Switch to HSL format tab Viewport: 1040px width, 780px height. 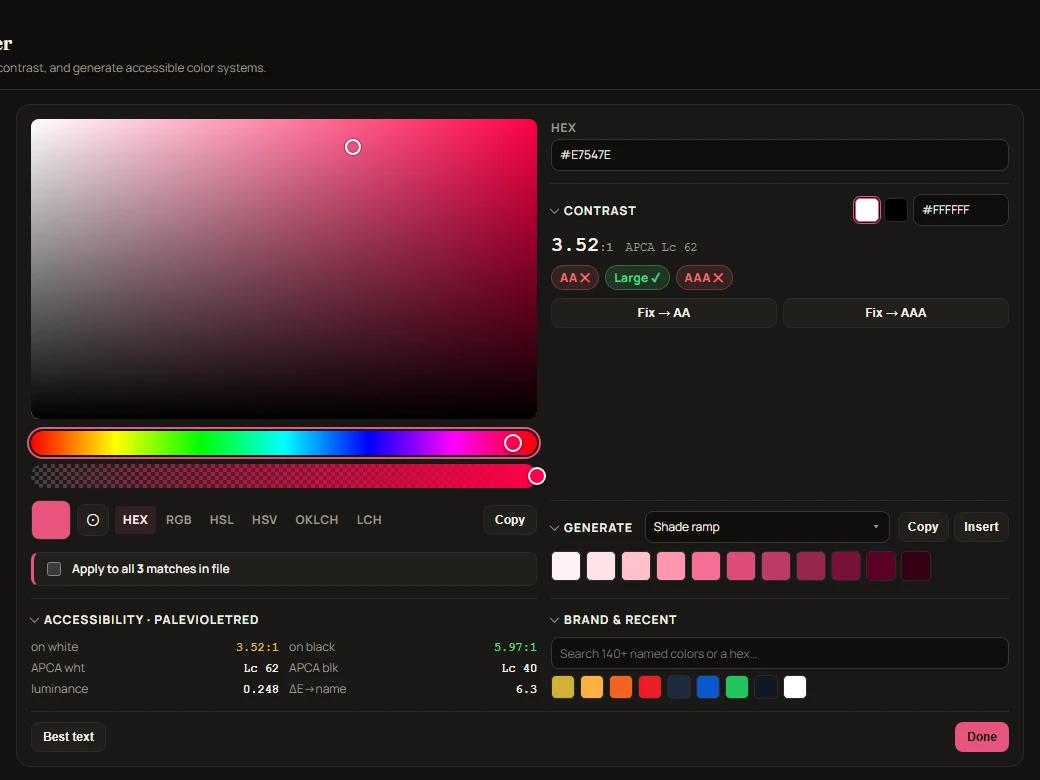222,520
